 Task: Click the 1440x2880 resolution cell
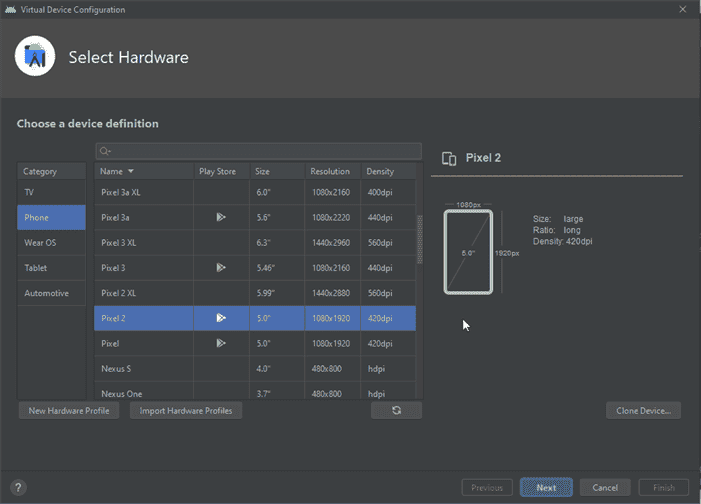click(x=333, y=293)
